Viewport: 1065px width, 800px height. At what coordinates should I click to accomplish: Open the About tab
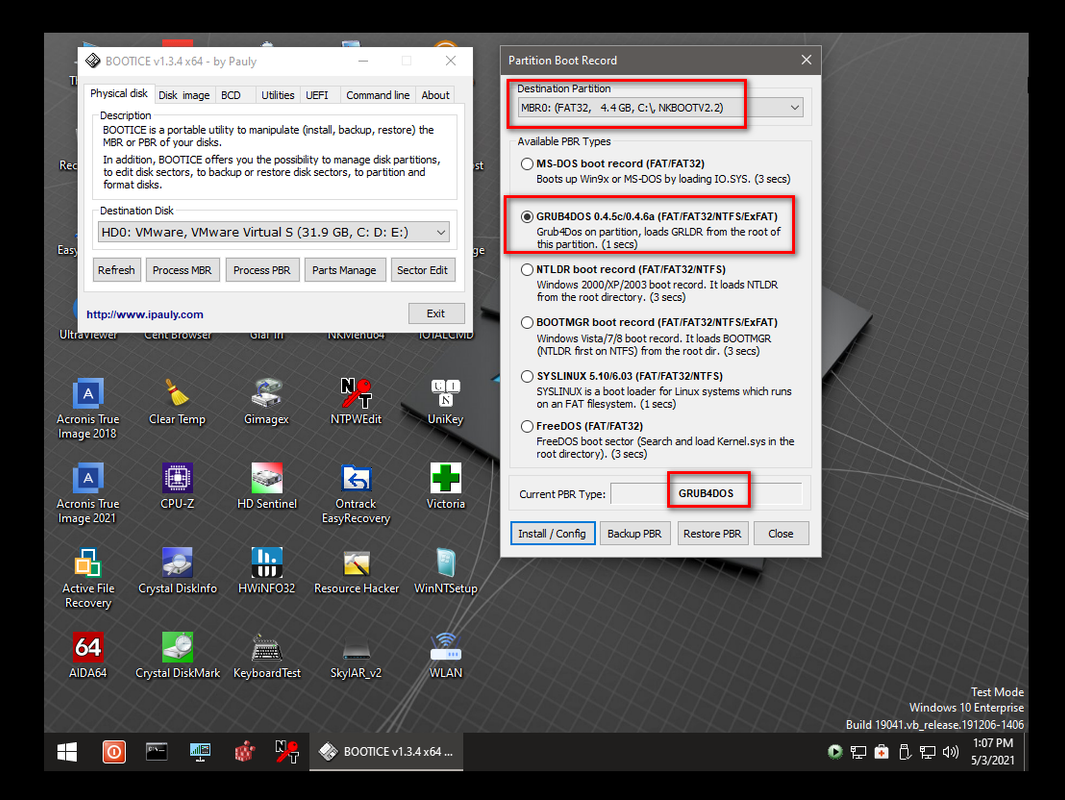pyautogui.click(x=435, y=96)
